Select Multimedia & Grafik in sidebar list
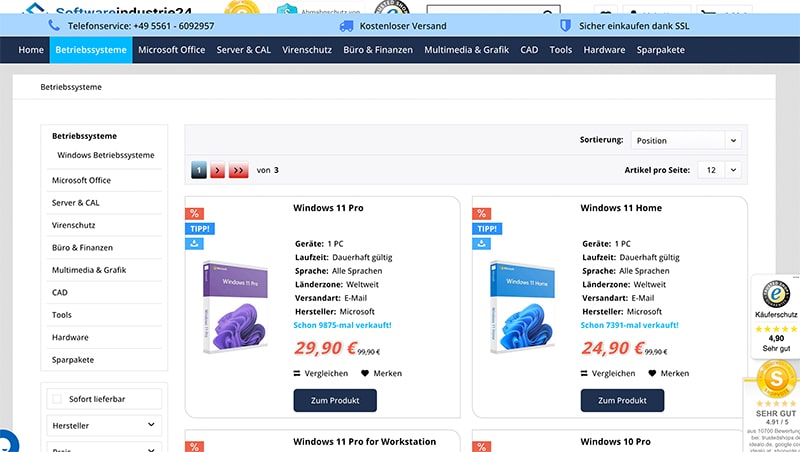Viewport: 800px width, 452px height. click(89, 270)
